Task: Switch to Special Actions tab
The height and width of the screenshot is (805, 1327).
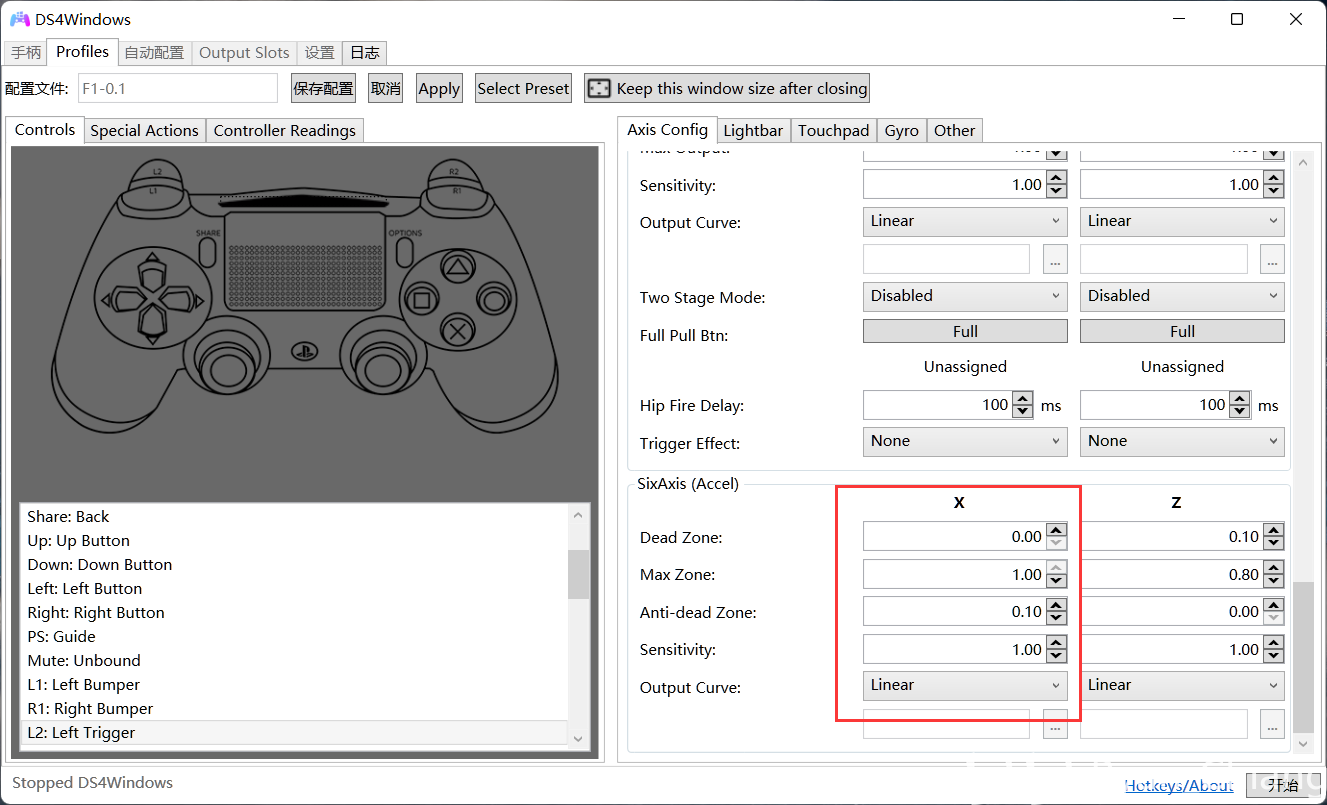Action: [144, 130]
